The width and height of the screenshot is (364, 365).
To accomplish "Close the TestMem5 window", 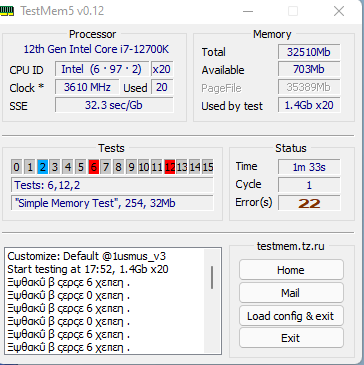I will coord(339,11).
